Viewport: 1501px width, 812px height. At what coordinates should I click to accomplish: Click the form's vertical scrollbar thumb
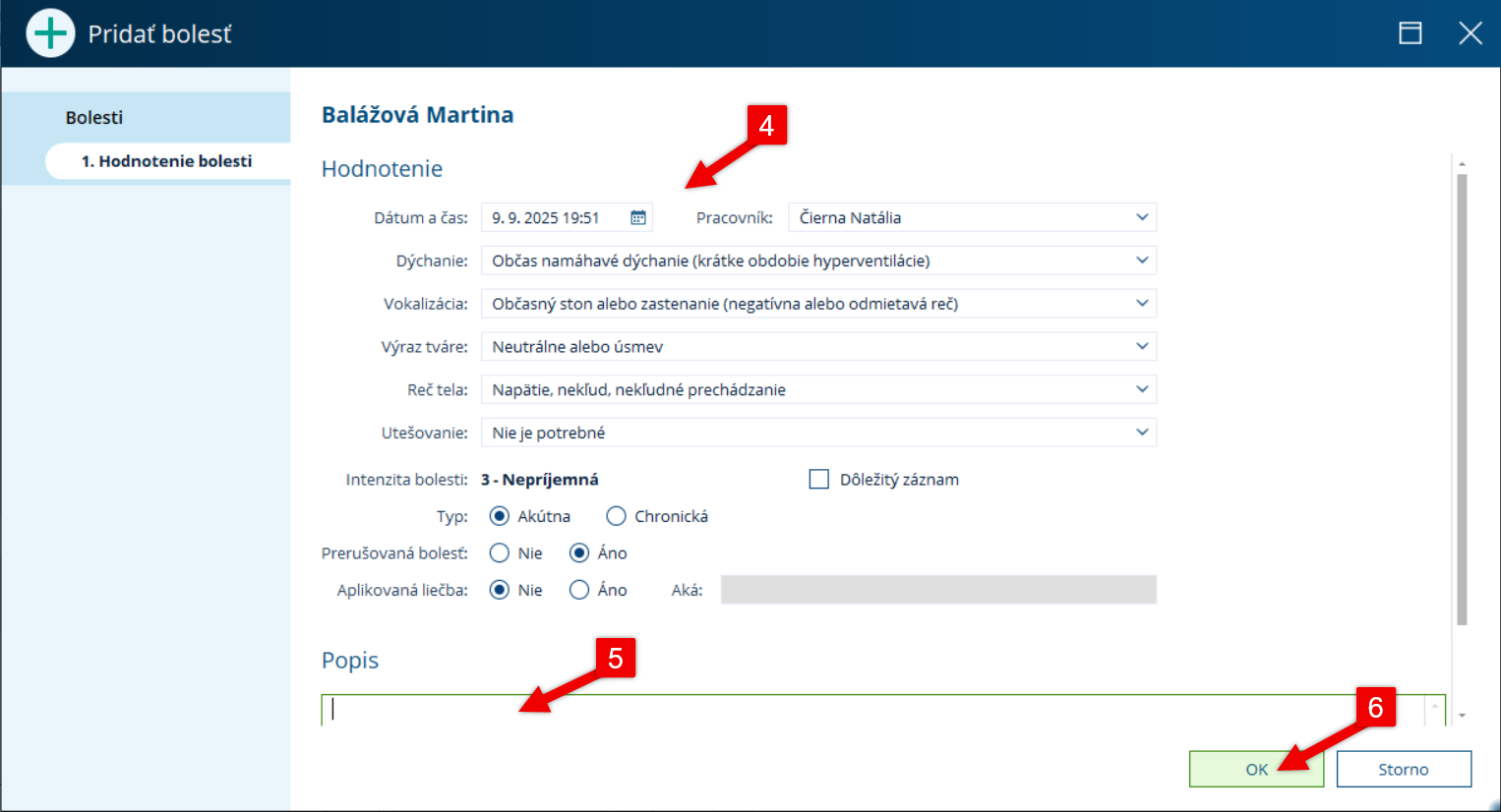pos(1462,399)
